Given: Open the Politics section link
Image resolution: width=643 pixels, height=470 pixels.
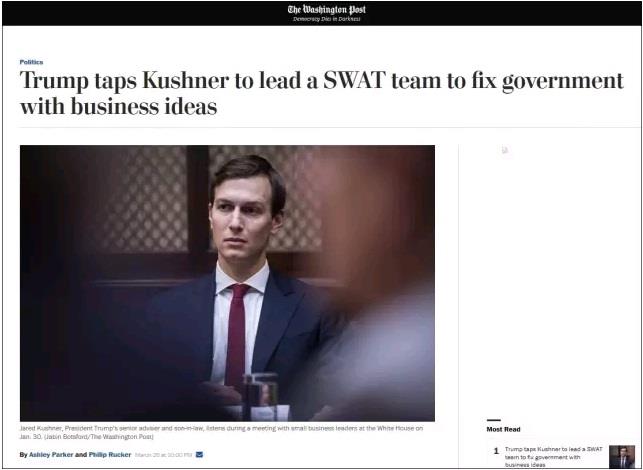Looking at the screenshot, I should (31, 62).
